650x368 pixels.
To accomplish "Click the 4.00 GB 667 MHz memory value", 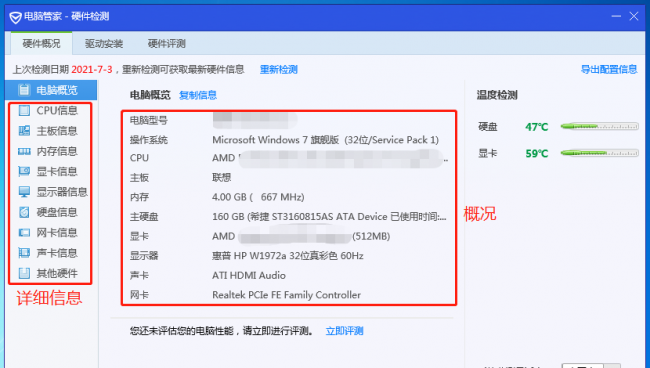I will tap(258, 197).
